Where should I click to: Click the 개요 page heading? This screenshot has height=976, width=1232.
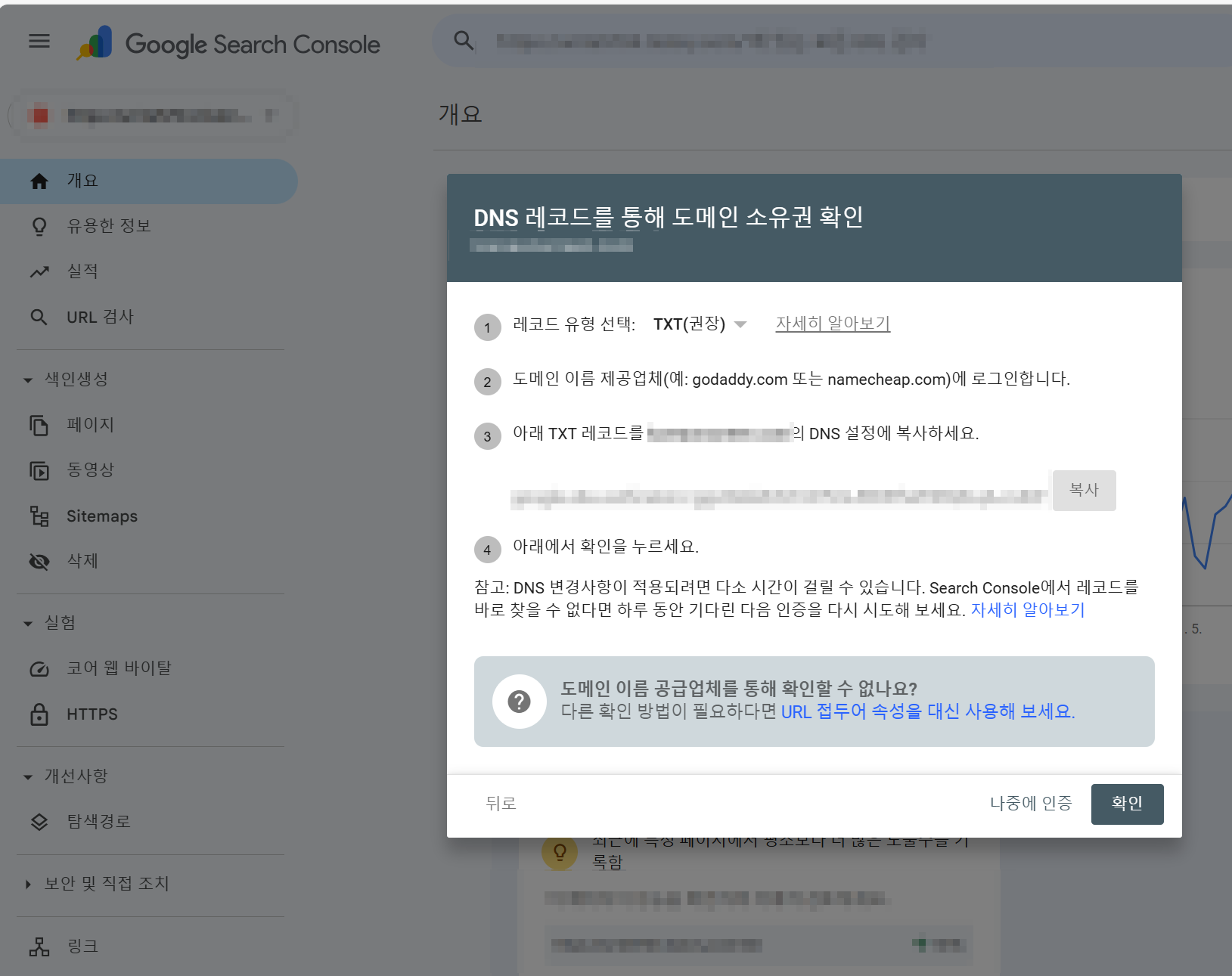click(x=460, y=114)
